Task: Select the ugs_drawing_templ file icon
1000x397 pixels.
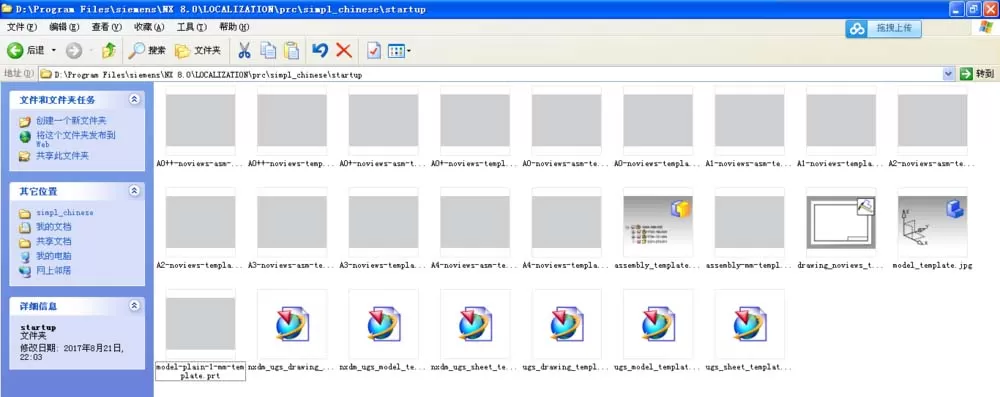Action: tap(566, 324)
